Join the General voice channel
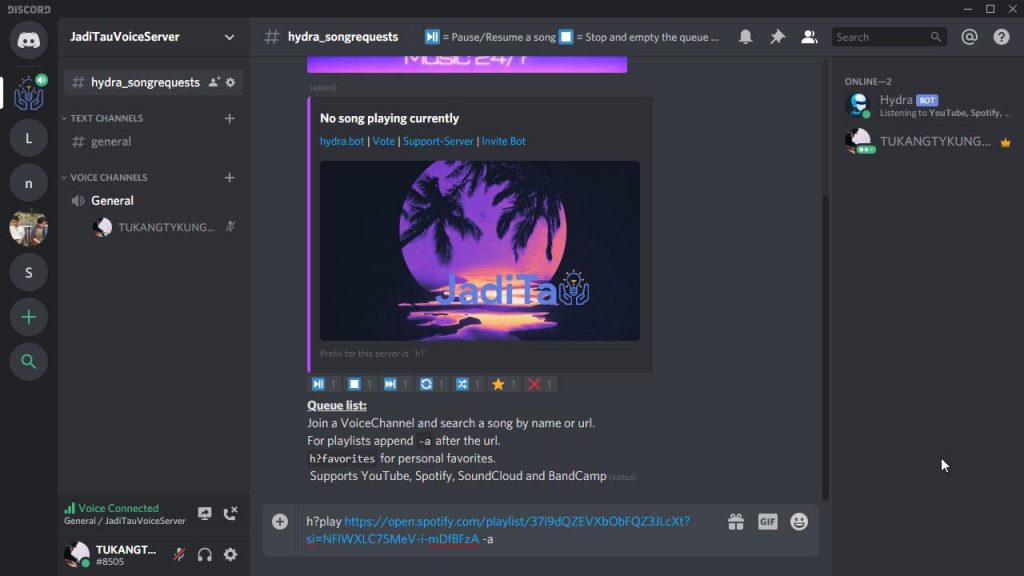 pos(112,201)
